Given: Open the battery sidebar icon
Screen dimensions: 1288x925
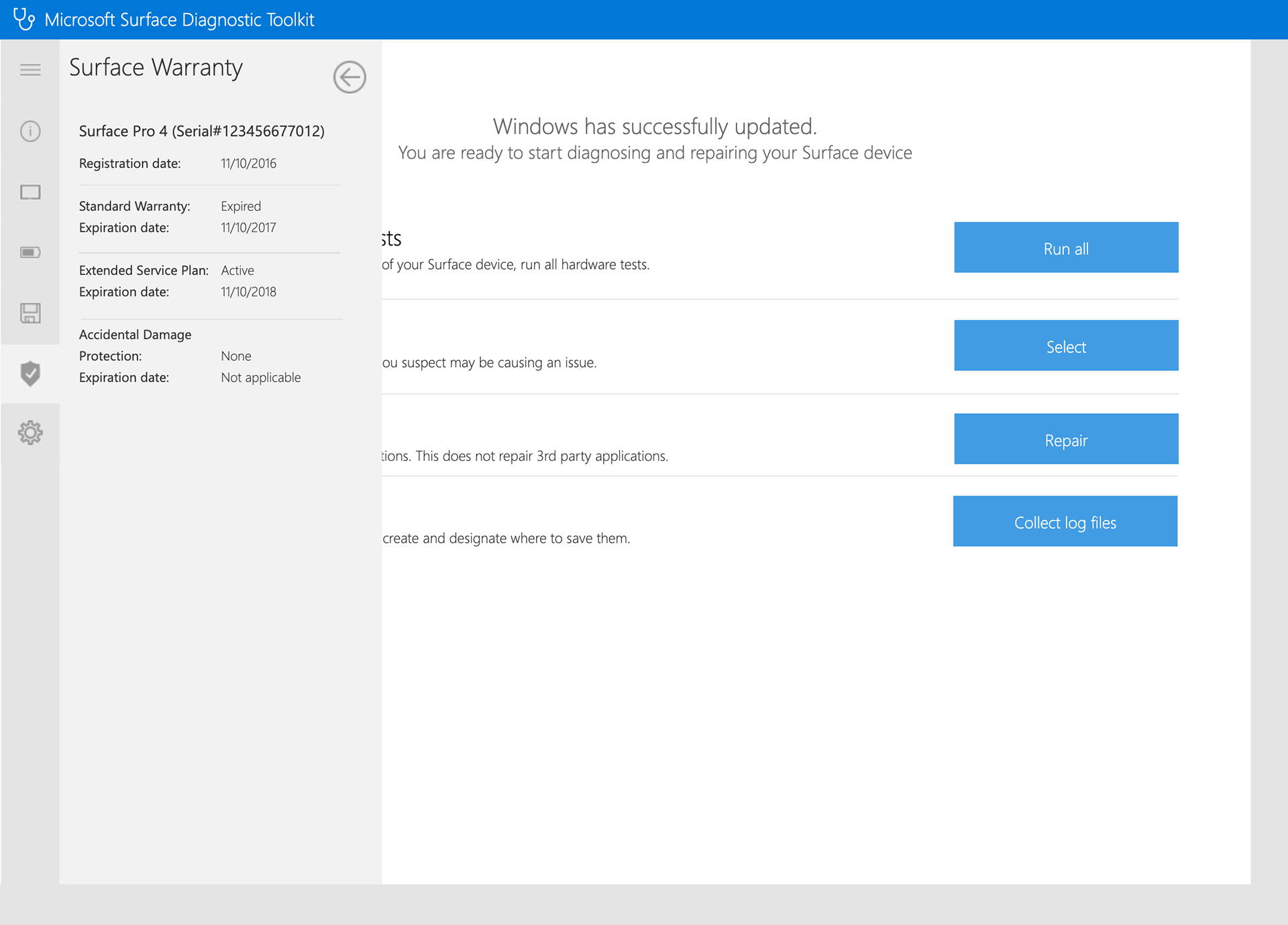Looking at the screenshot, I should click(x=30, y=252).
